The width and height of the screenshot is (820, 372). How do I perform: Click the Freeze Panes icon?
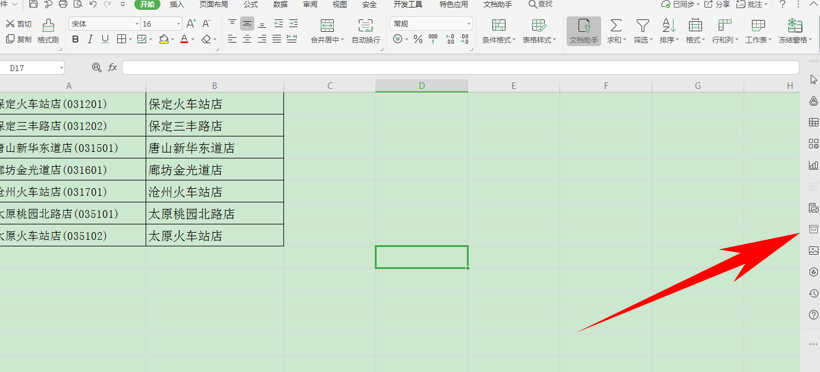pos(795,25)
